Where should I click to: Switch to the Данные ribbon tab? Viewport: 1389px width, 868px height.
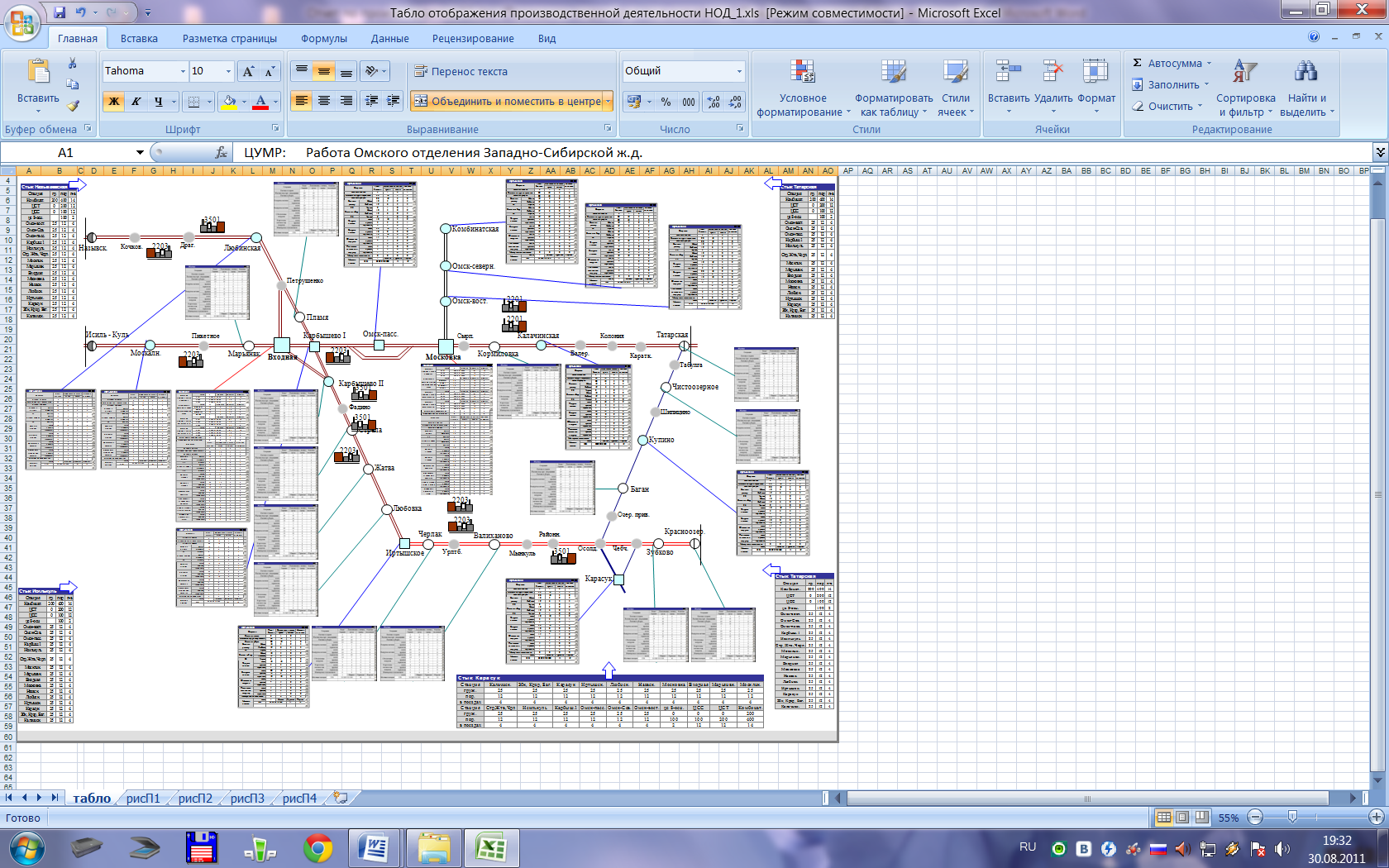389,38
